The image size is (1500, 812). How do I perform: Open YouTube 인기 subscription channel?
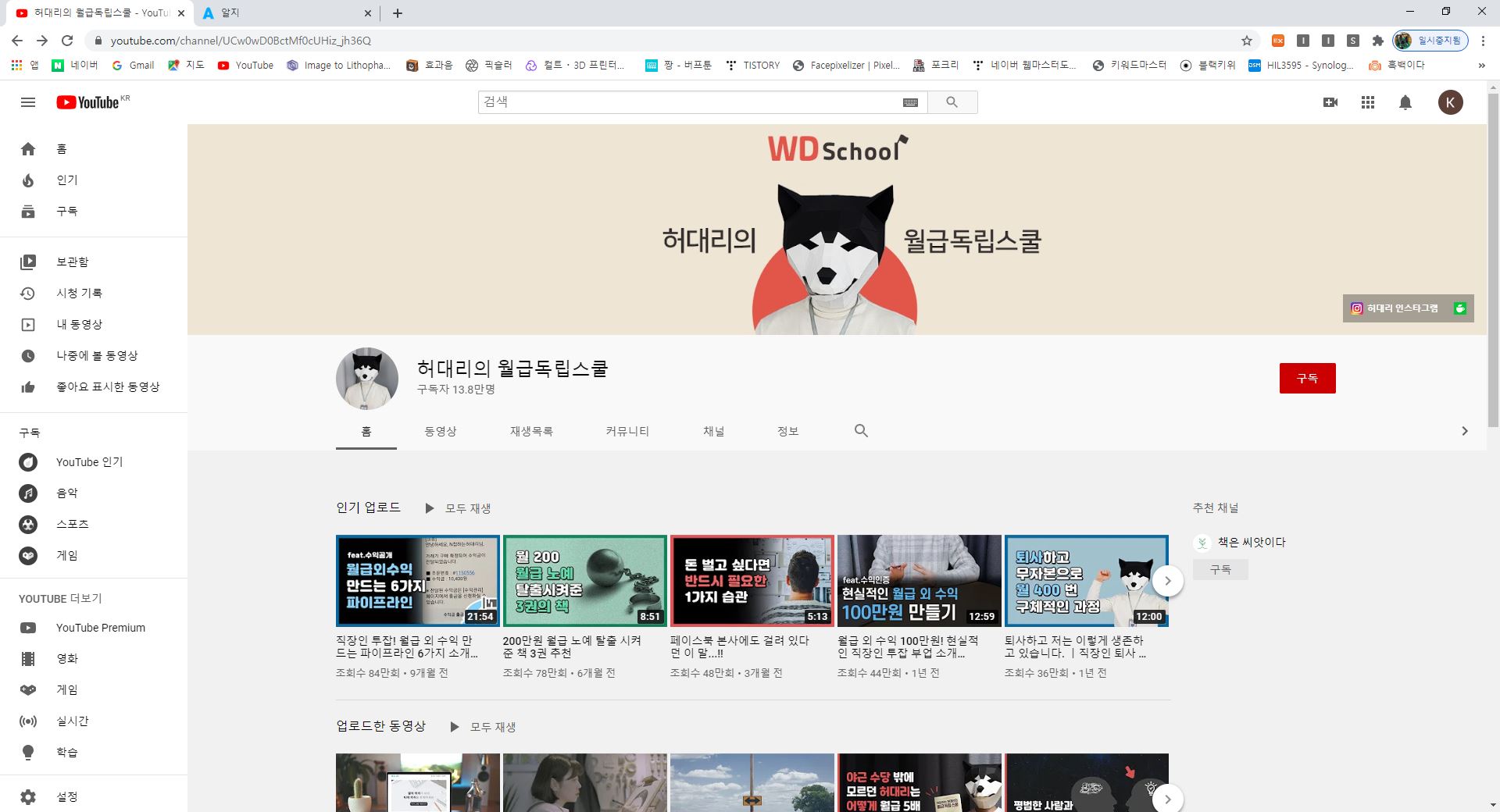tap(94, 462)
